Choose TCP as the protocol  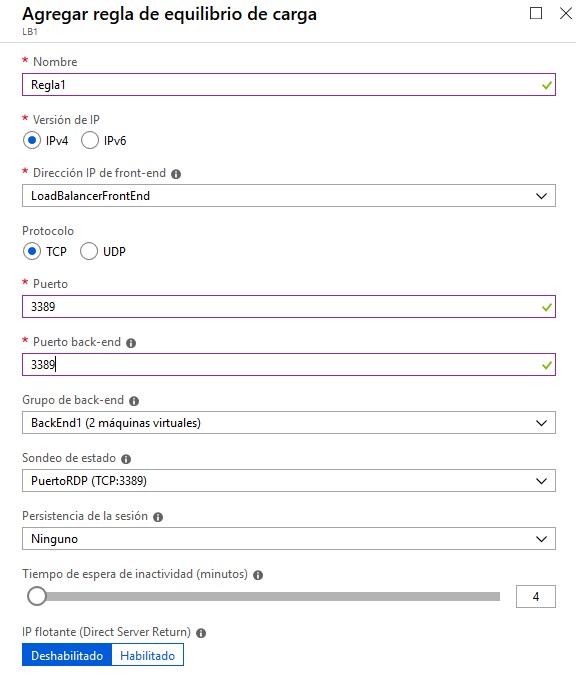point(32,251)
